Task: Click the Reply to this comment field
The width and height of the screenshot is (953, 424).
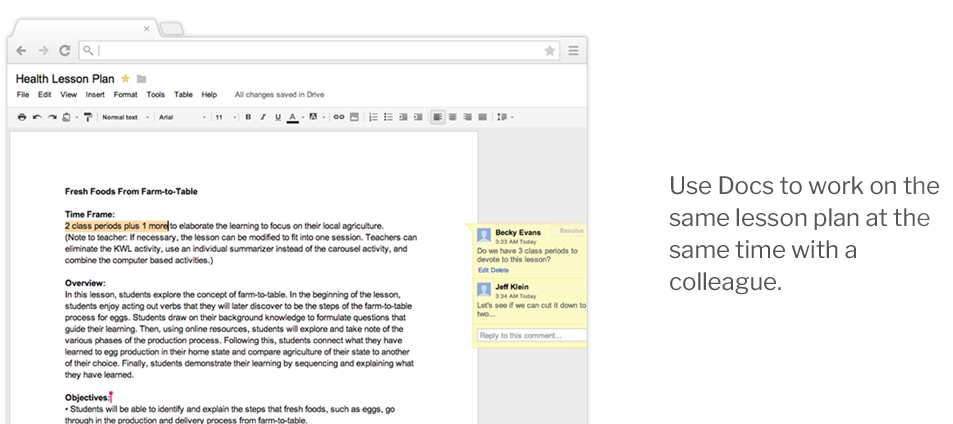Action: 532,335
